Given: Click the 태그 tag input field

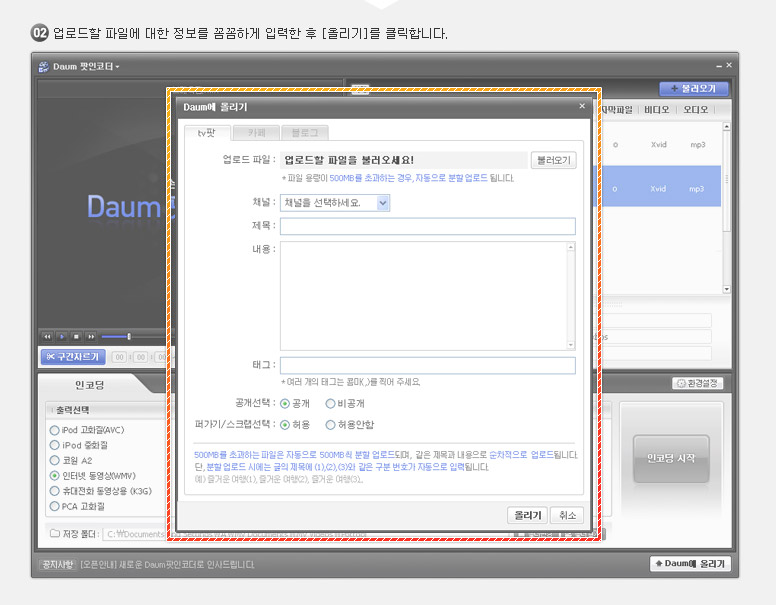Looking at the screenshot, I should coord(428,365).
